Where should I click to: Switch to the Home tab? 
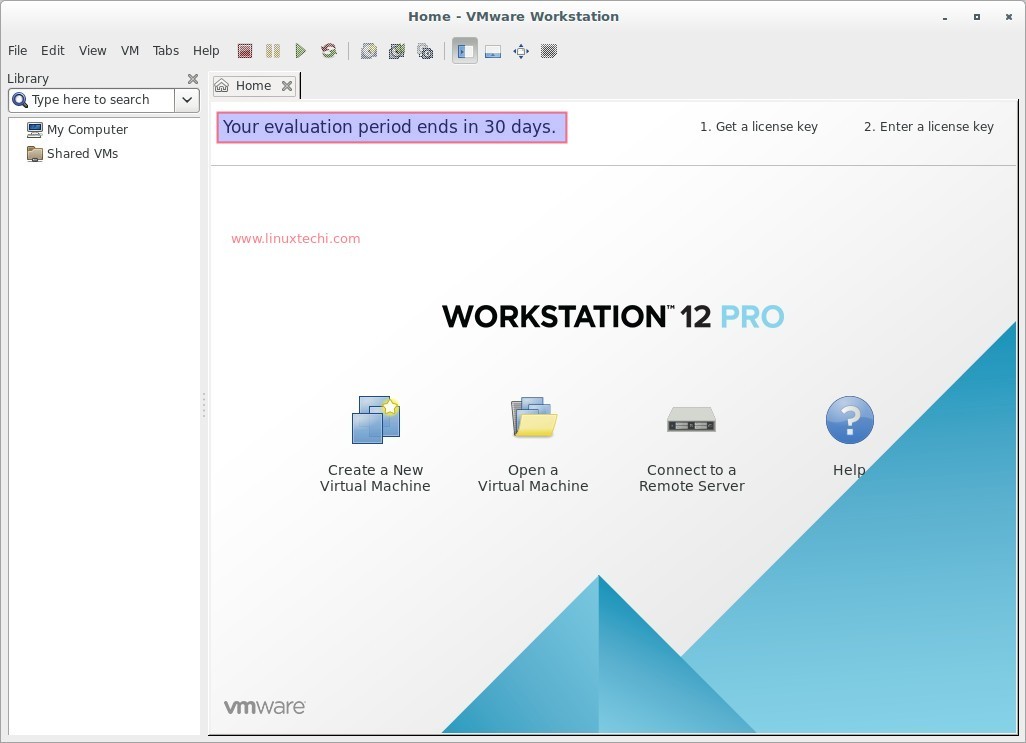(254, 86)
